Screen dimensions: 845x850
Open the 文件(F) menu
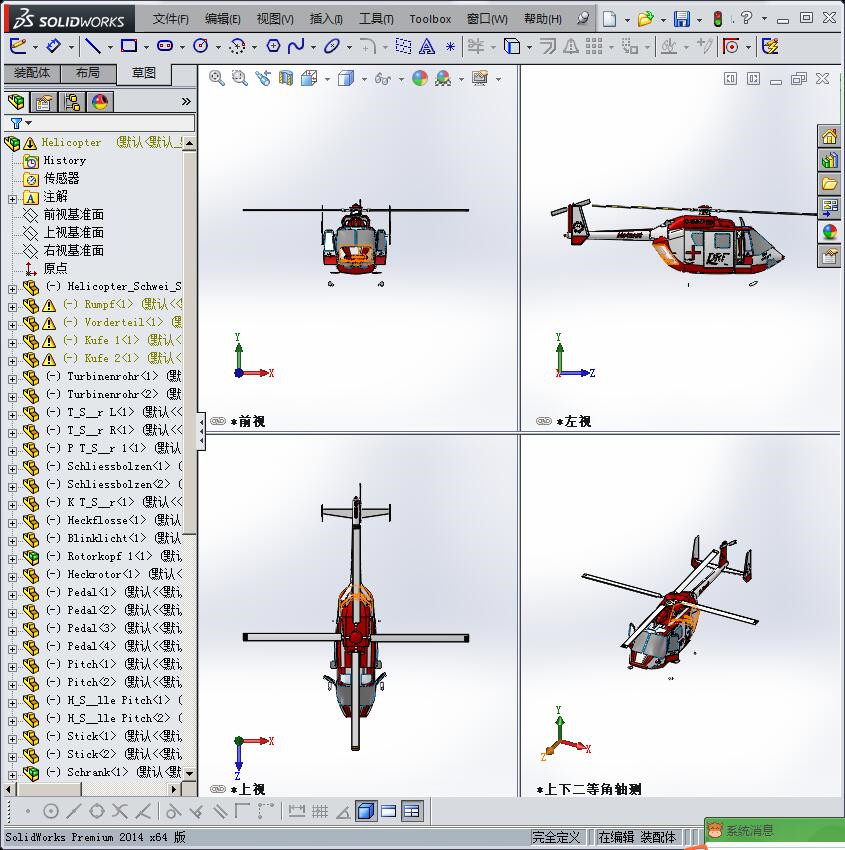[x=171, y=19]
